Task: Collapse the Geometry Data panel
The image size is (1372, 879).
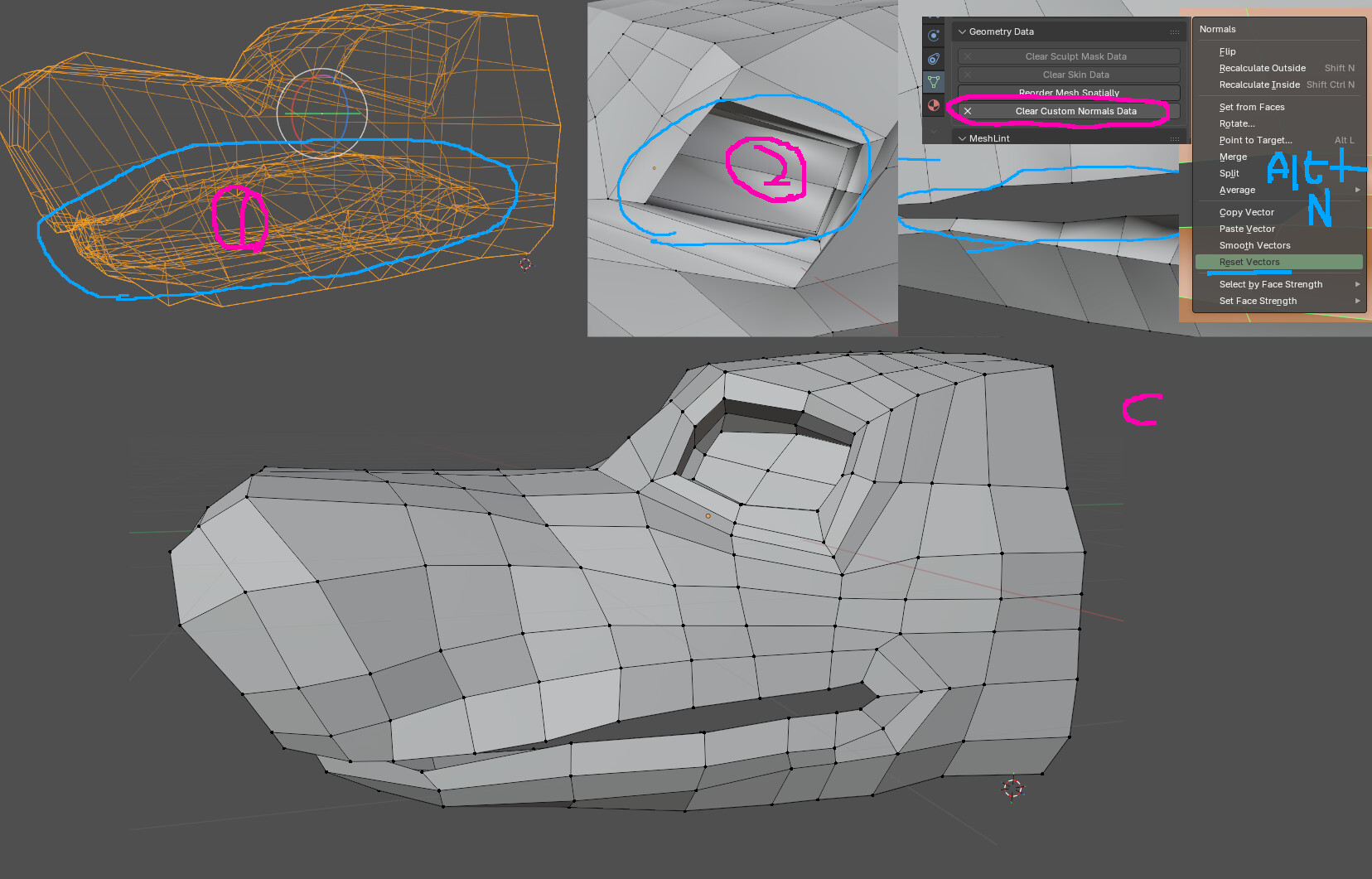Action: [962, 31]
